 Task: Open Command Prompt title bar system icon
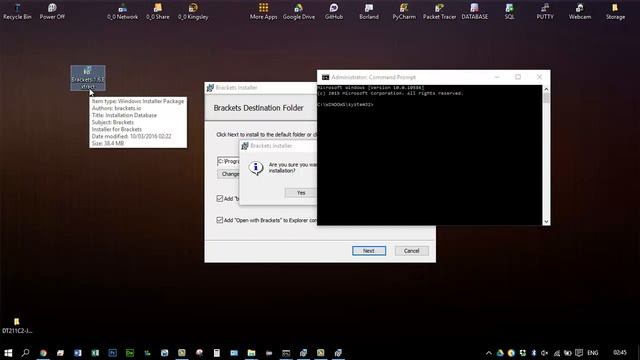[325, 77]
